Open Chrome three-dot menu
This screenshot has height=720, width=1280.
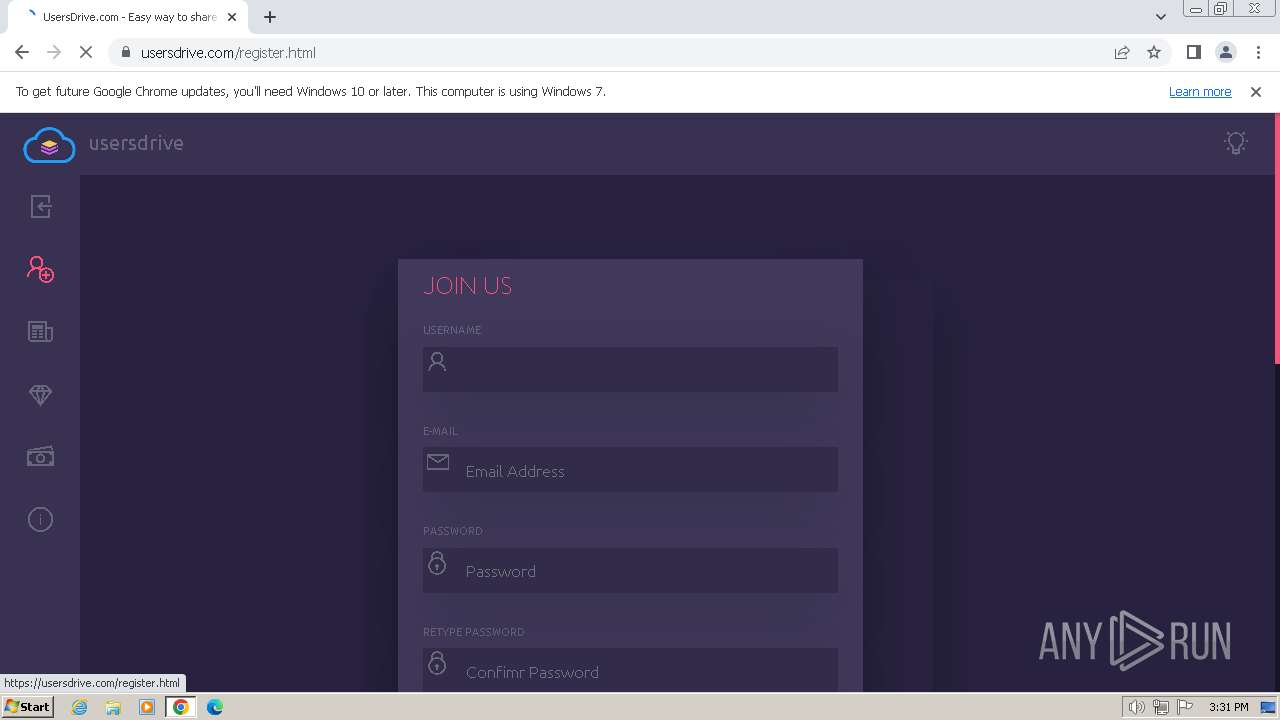click(x=1258, y=53)
